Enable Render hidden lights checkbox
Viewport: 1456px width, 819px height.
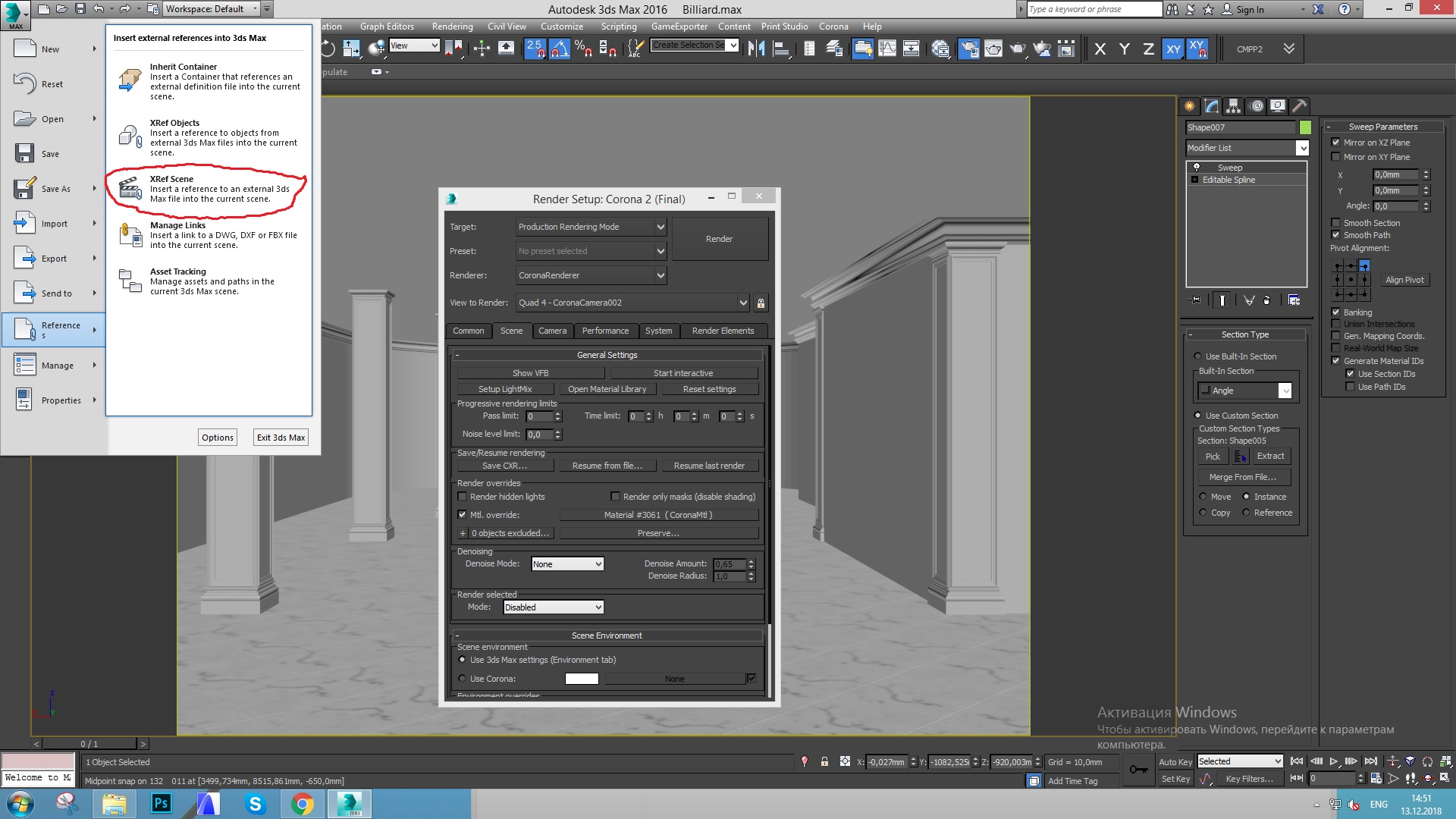463,497
